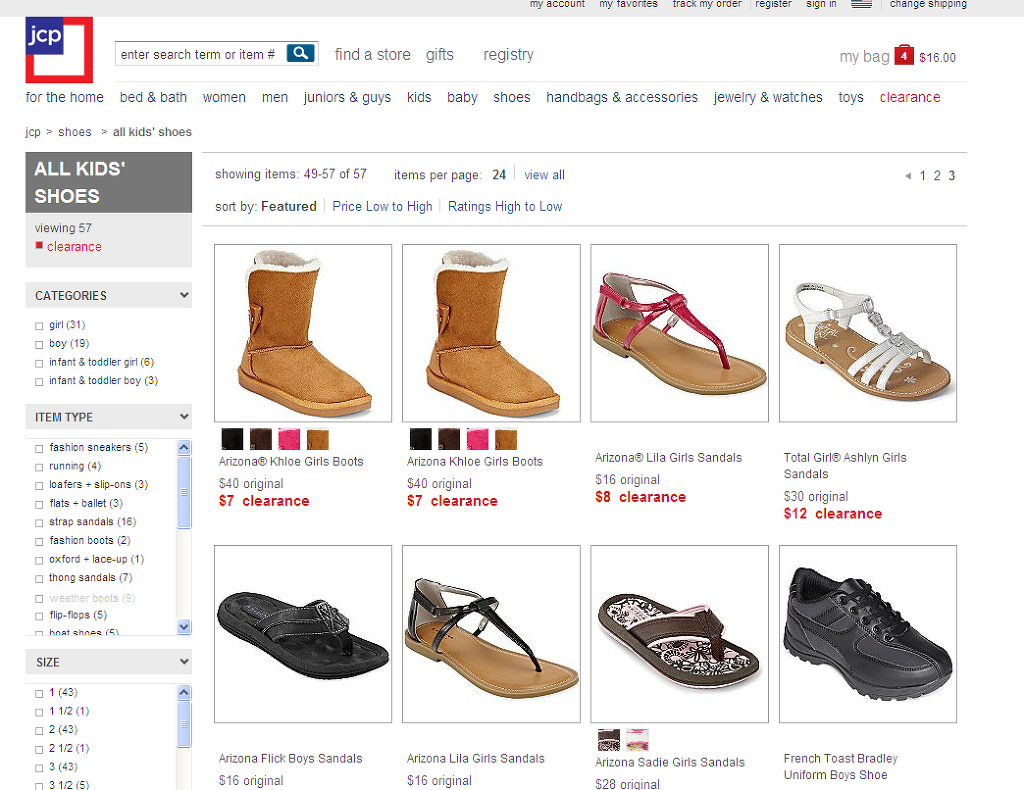
Task: Click Item Type list scrollbar thumb
Action: [x=184, y=492]
